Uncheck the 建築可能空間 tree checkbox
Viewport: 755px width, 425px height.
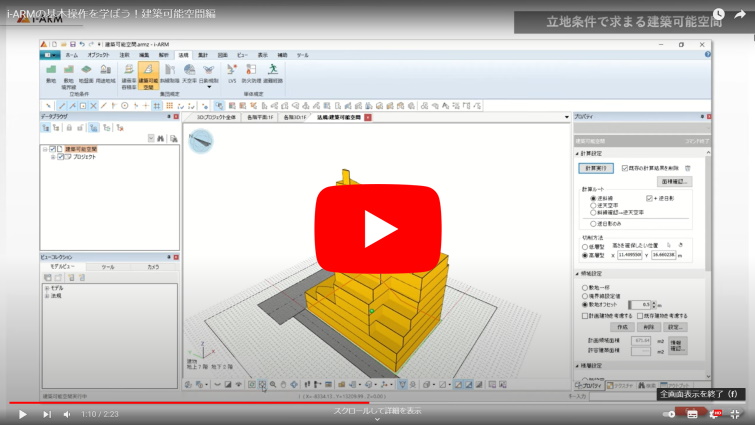pos(53,149)
